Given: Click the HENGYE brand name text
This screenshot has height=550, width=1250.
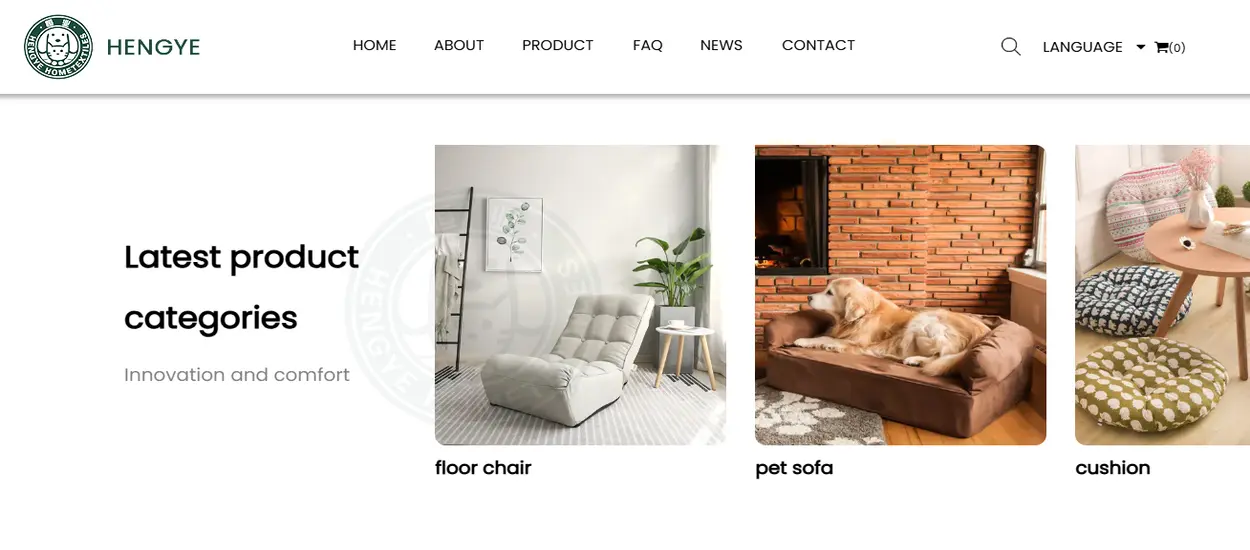Looking at the screenshot, I should (x=153, y=47).
